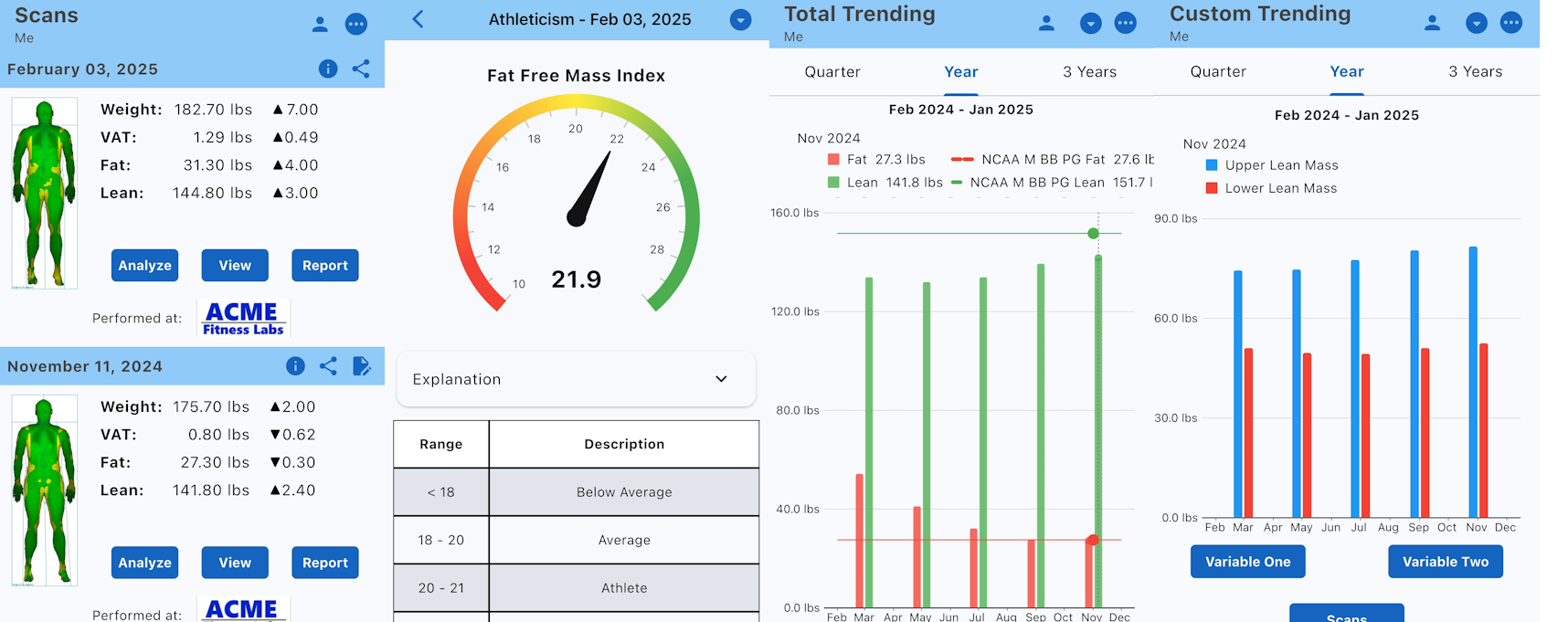
Task: Open dropdown next to Athleticism date title
Action: pos(741,20)
